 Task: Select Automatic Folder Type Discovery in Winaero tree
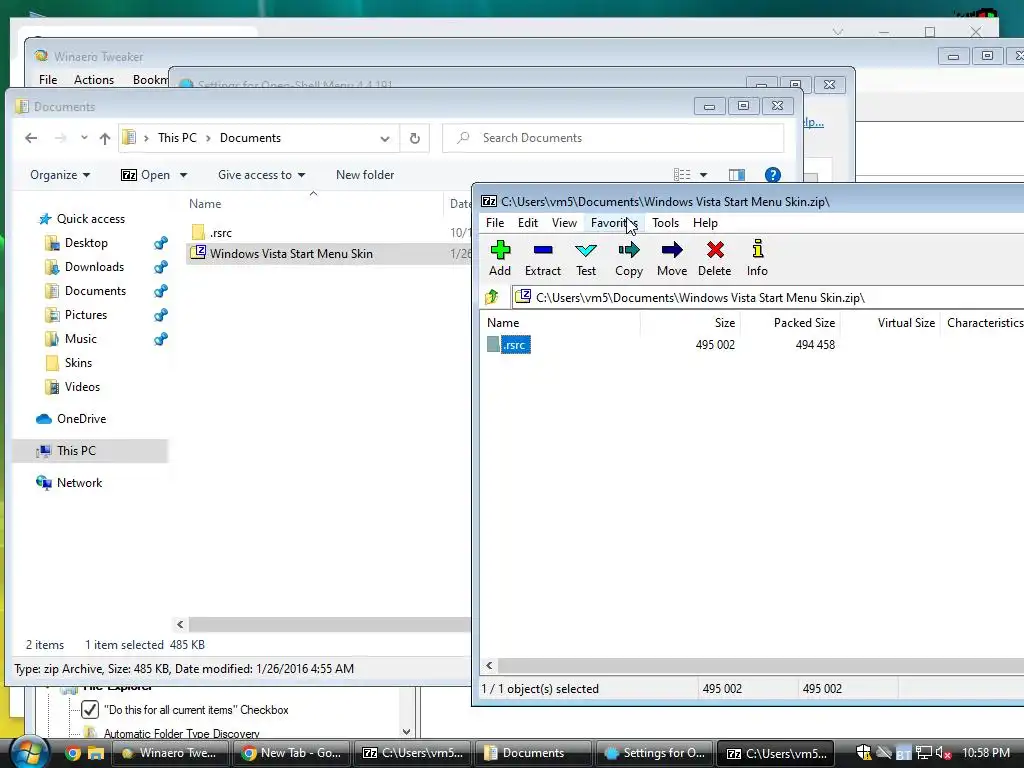181,734
